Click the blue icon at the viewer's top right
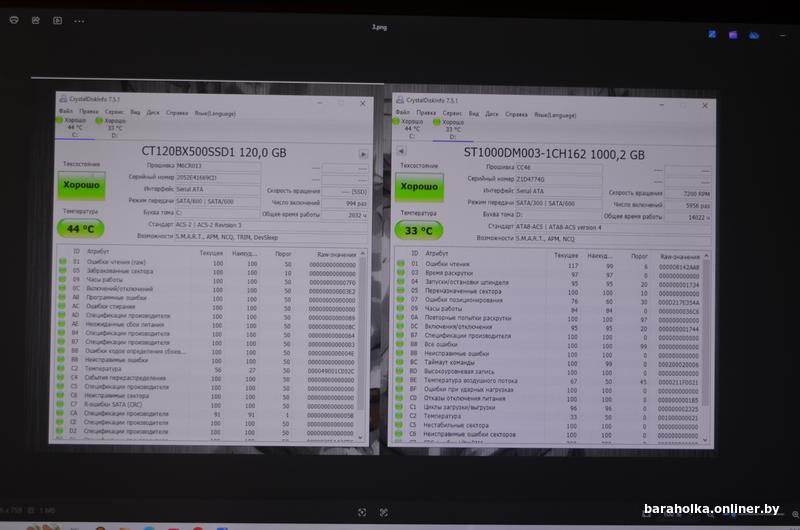 tap(712, 34)
